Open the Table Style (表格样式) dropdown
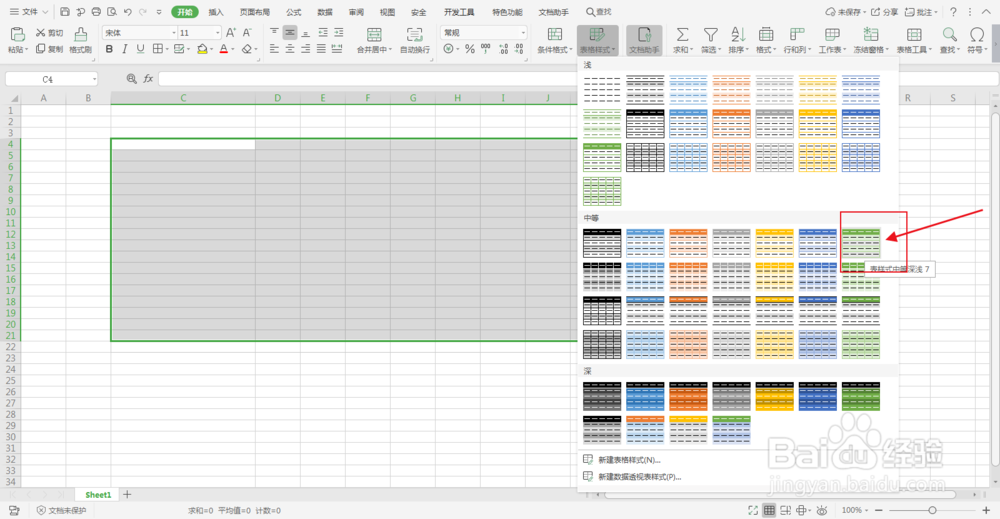 click(x=598, y=40)
